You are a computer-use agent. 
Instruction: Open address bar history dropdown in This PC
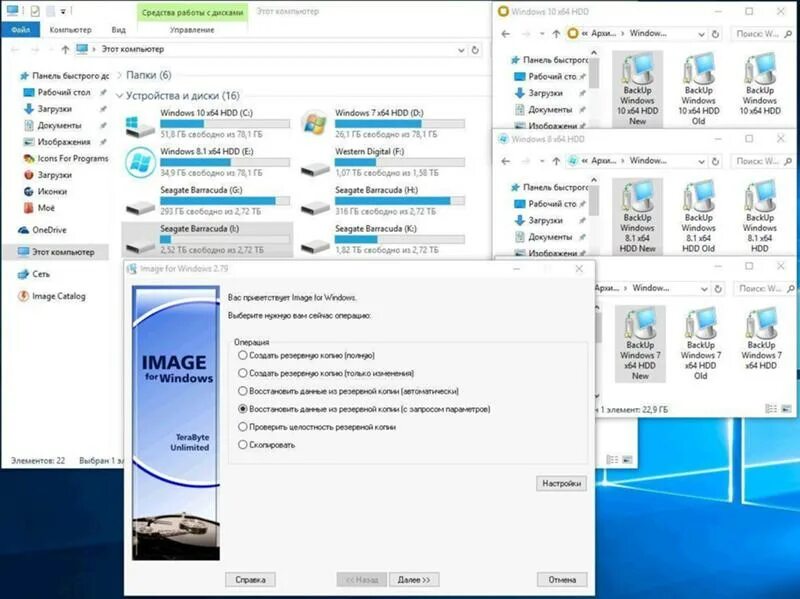(461, 50)
